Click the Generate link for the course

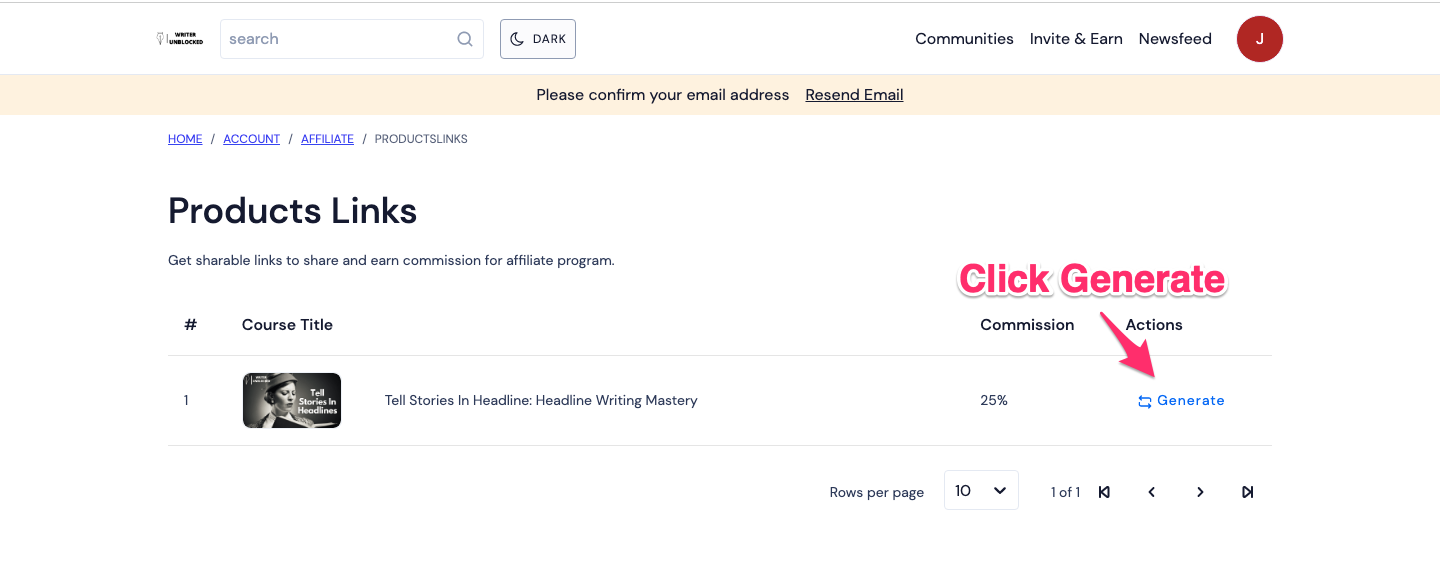tap(1181, 401)
